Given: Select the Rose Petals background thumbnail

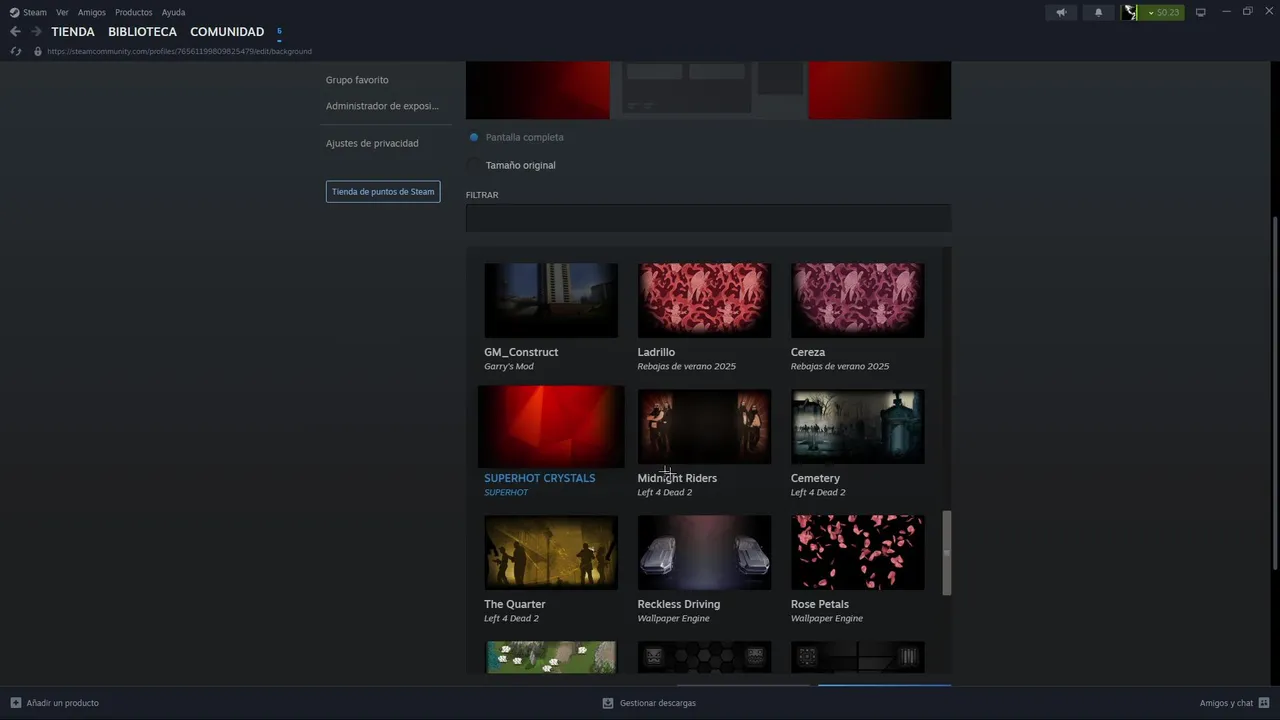Looking at the screenshot, I should point(857,552).
